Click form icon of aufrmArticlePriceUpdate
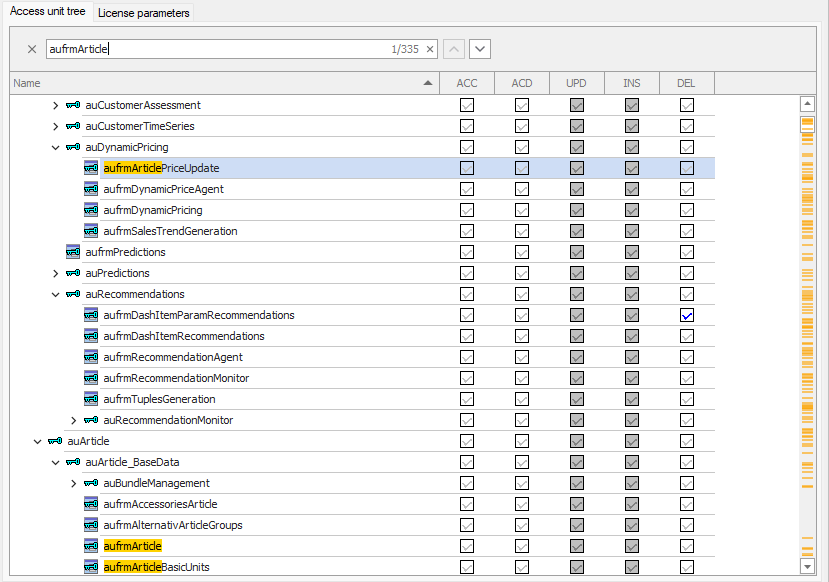Screen dimensions: 829x582 coord(91,168)
